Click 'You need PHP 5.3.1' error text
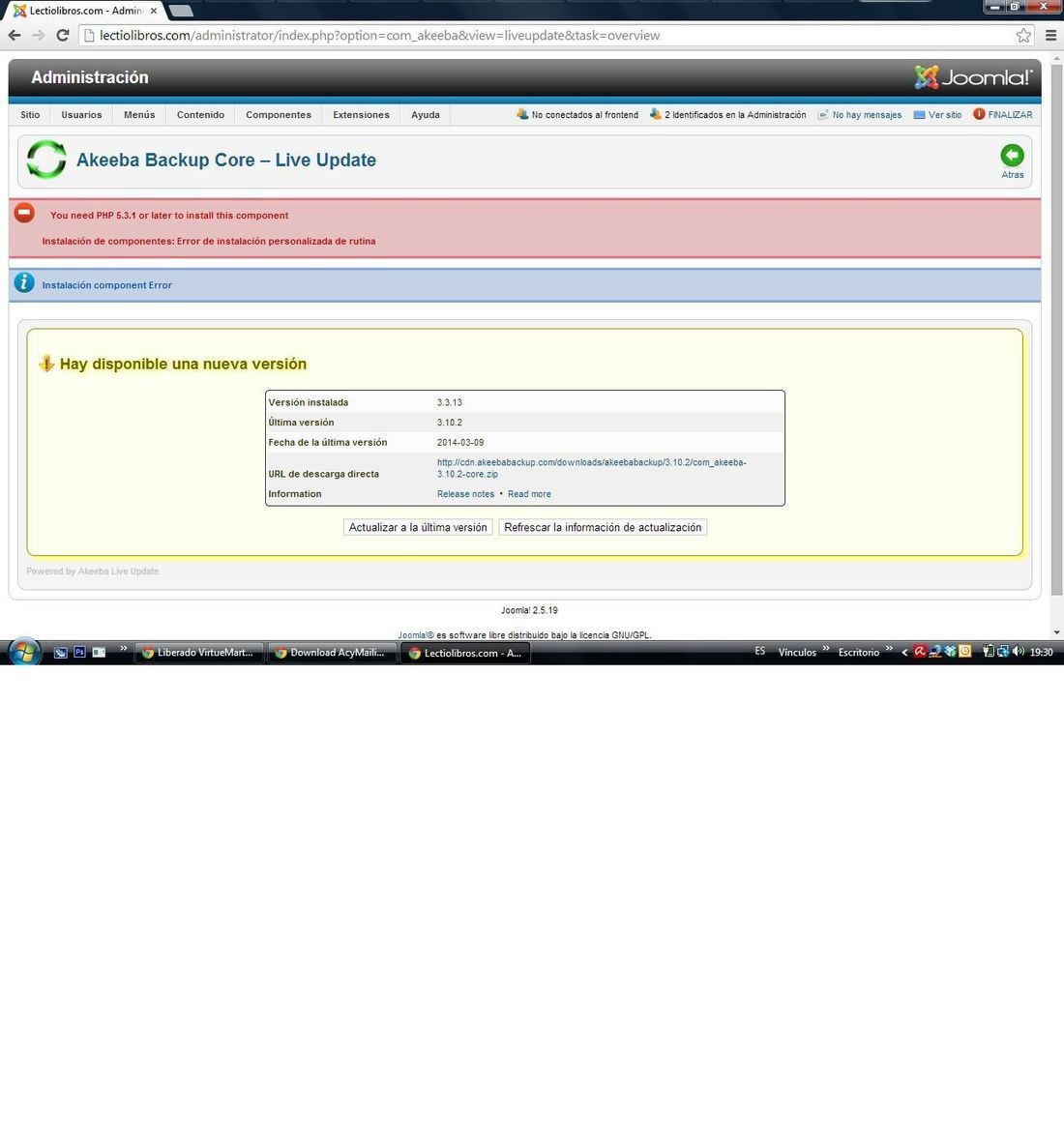This screenshot has width=1064, height=1143. (x=169, y=215)
